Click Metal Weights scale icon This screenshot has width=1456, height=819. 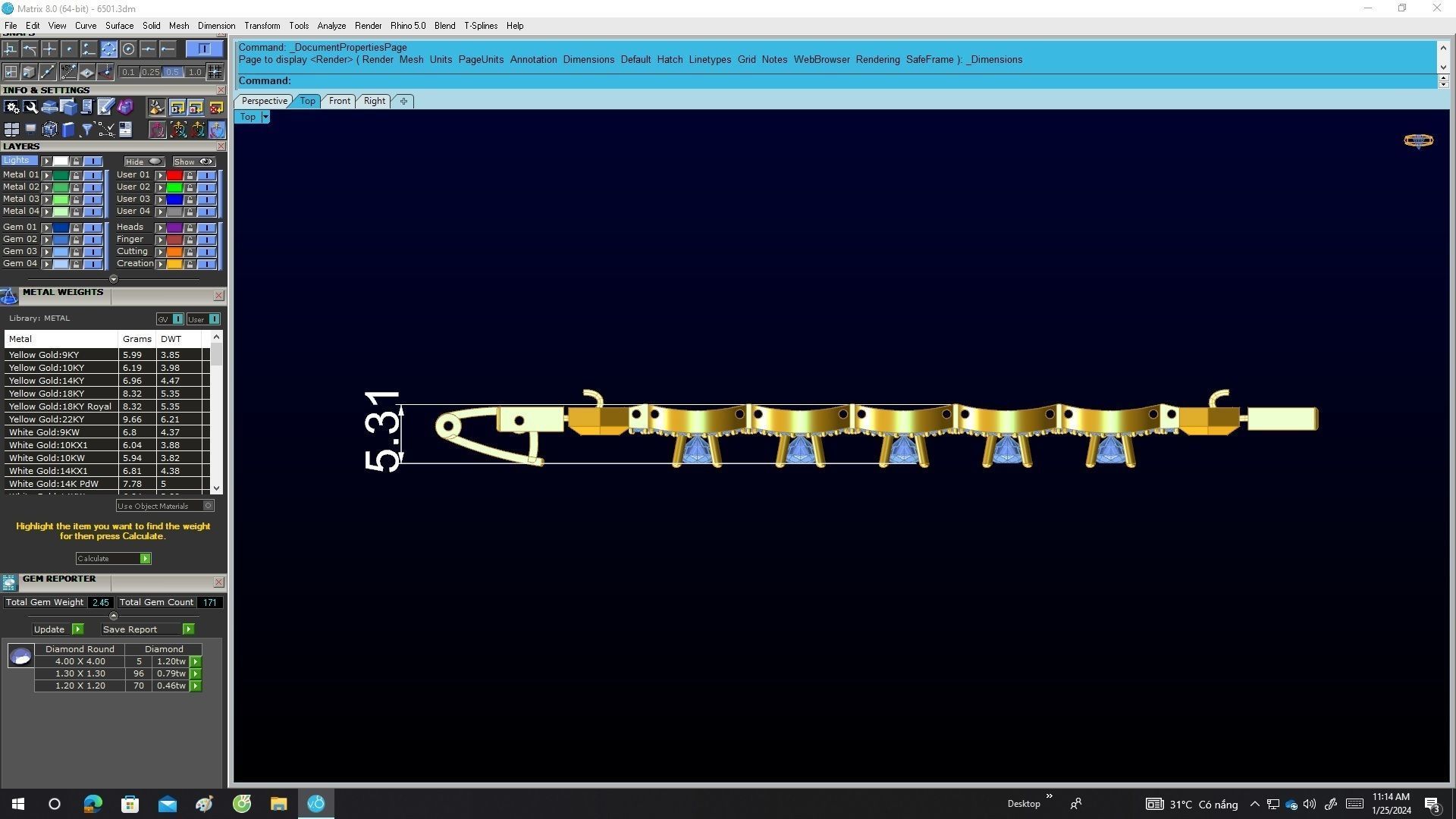(9, 296)
